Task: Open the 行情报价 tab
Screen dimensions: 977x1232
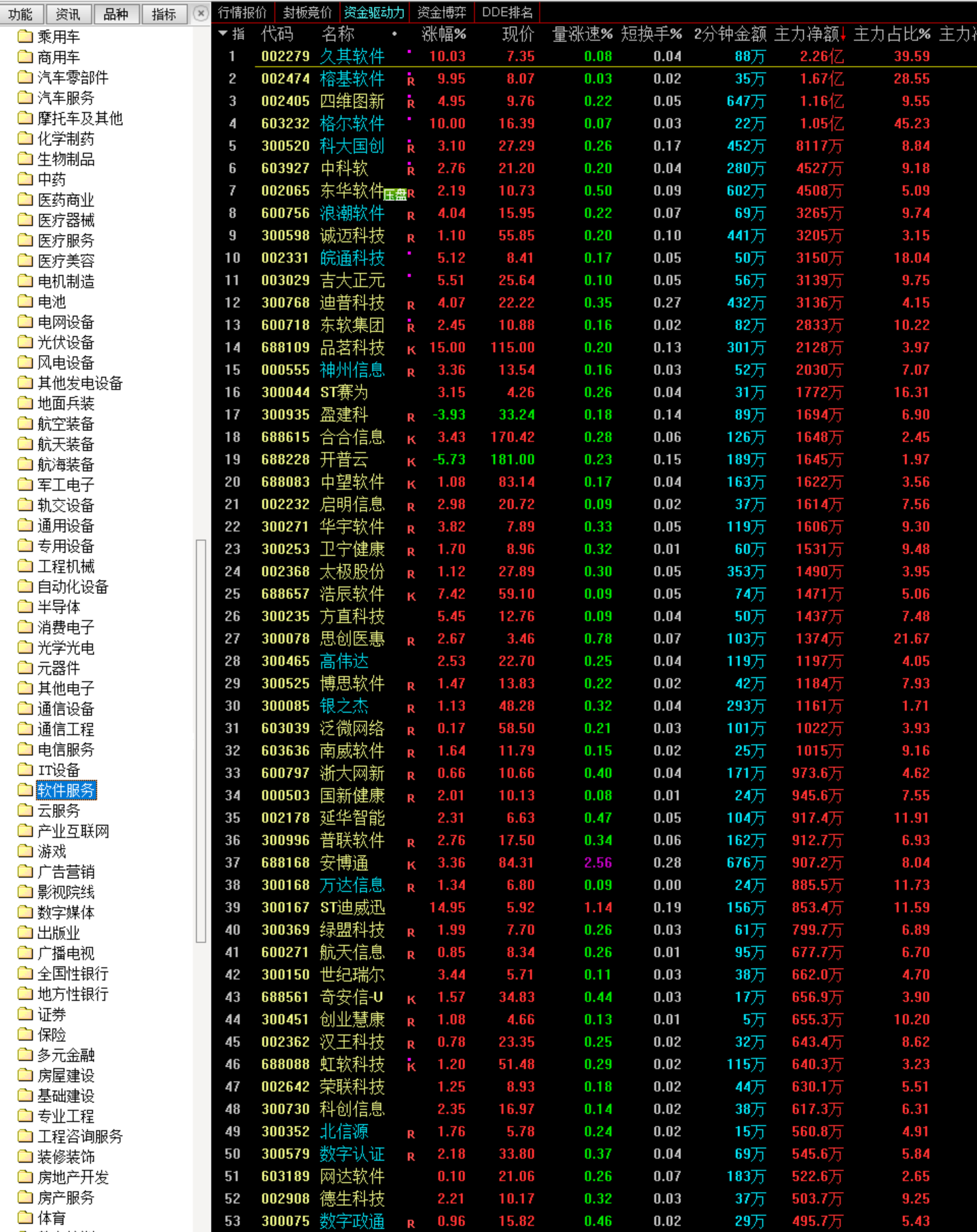Action: pos(242,12)
